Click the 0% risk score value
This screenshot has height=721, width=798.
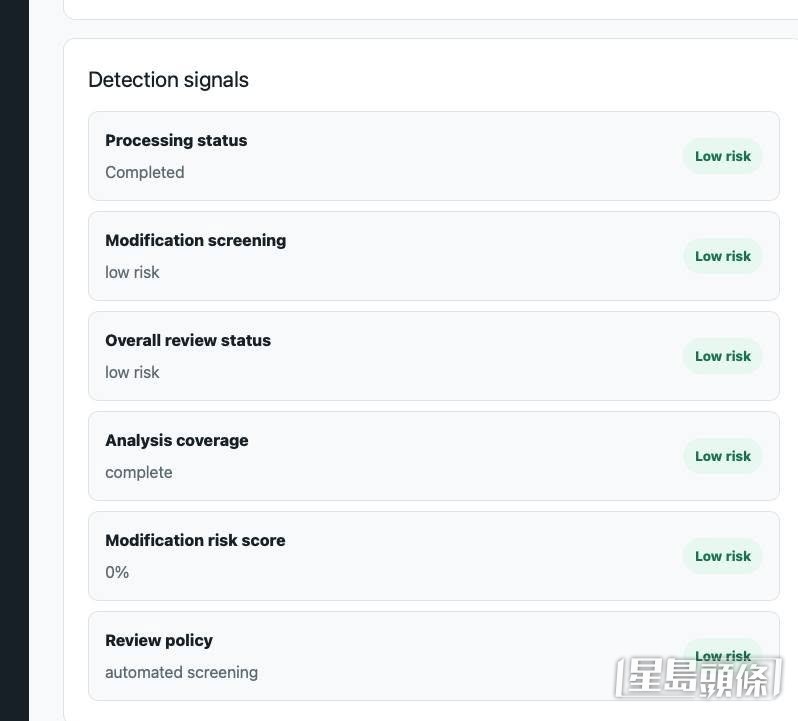coord(117,572)
